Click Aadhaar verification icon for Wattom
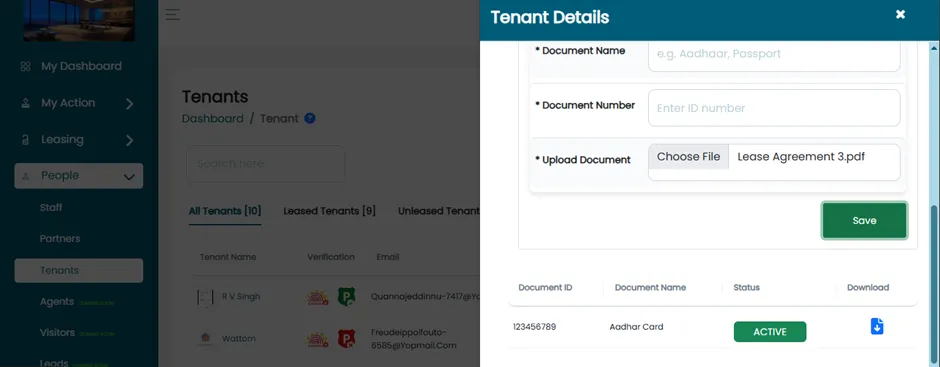This screenshot has width=940, height=367. click(318, 339)
